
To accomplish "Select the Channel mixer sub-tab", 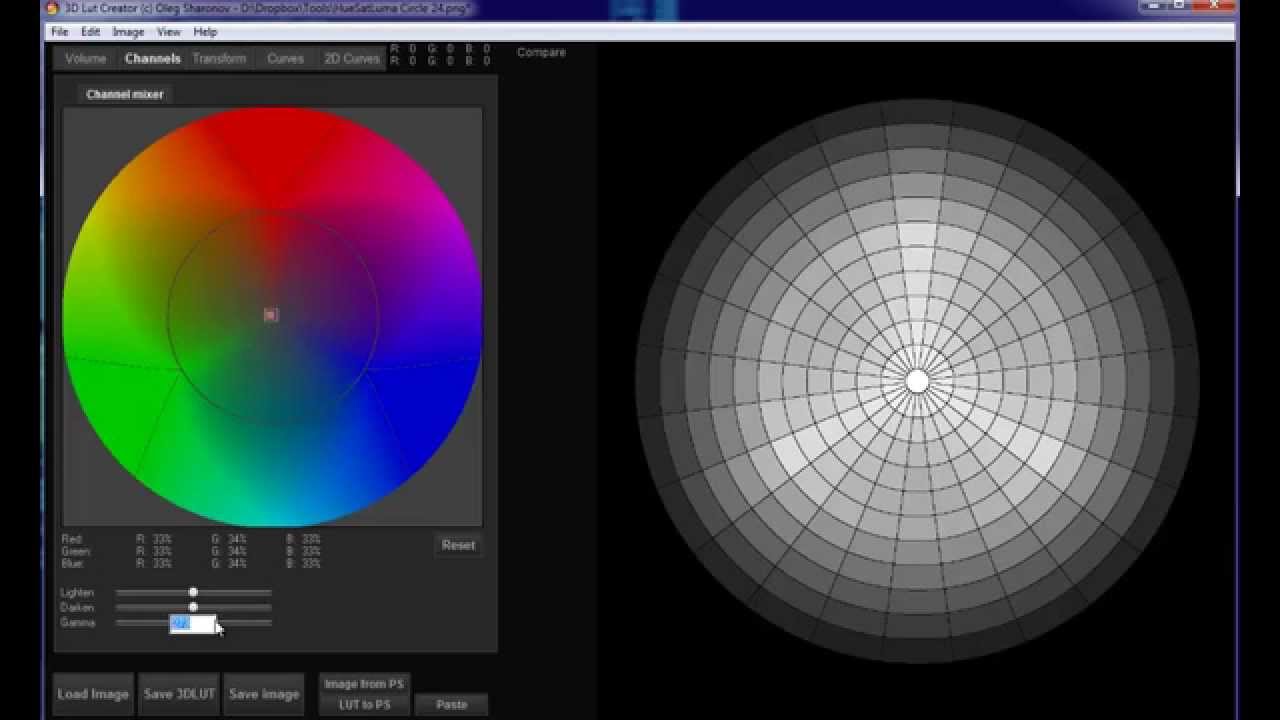I will click(125, 95).
